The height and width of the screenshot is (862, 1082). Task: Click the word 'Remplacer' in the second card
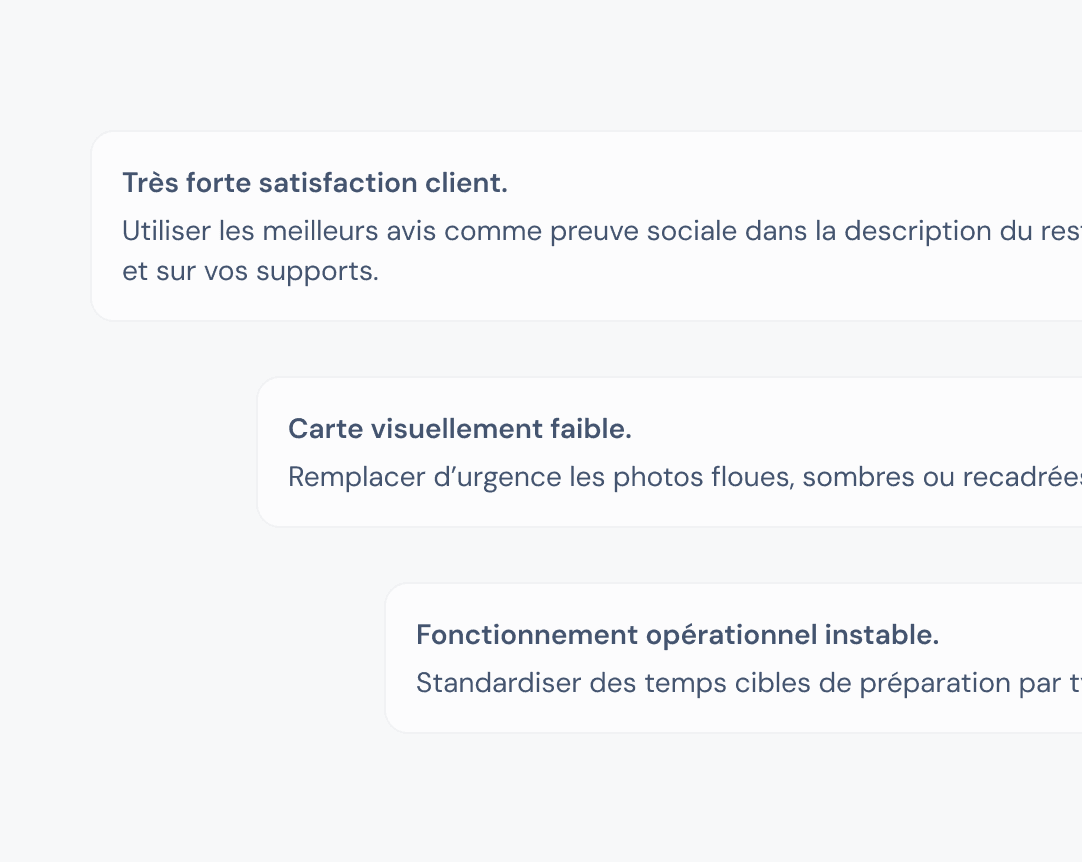coord(356,477)
